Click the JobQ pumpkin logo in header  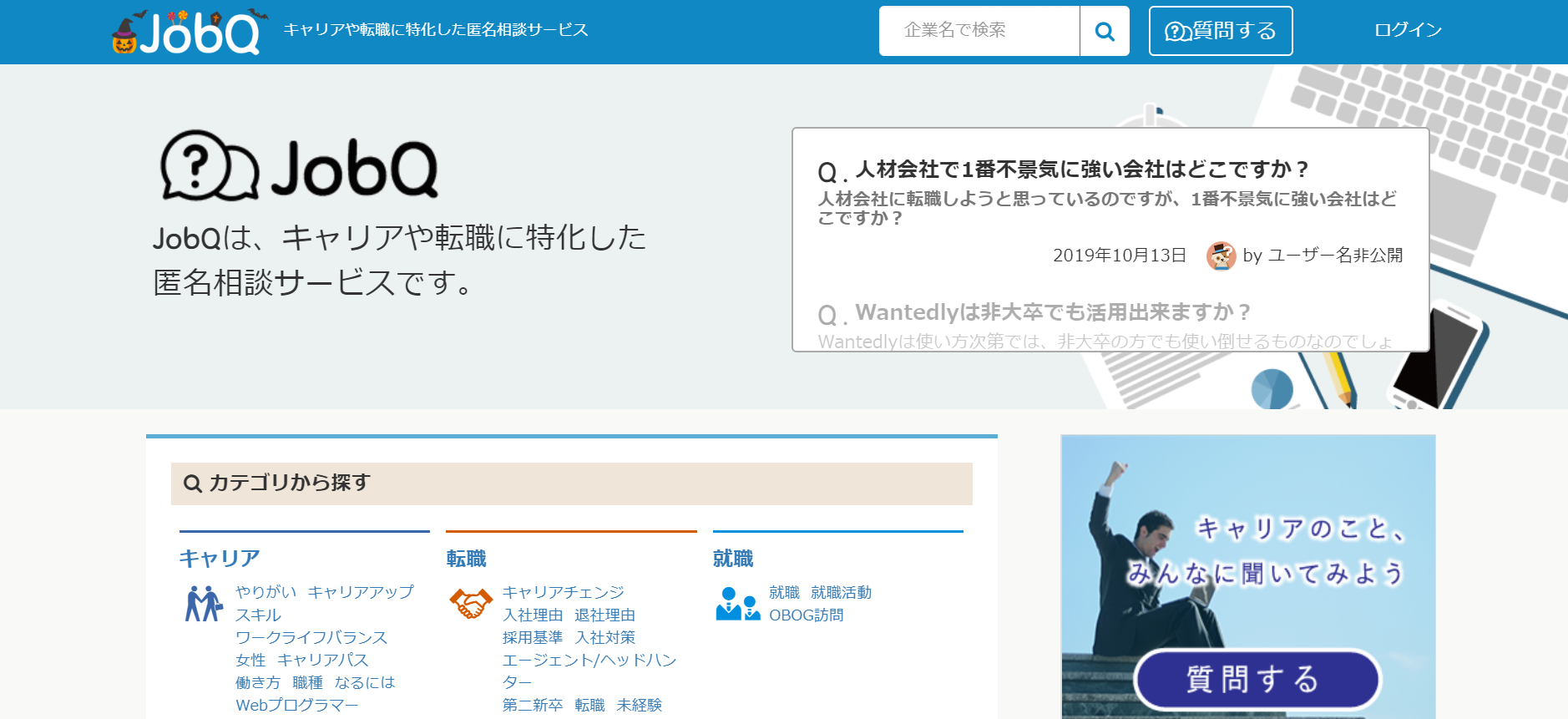pos(185,33)
